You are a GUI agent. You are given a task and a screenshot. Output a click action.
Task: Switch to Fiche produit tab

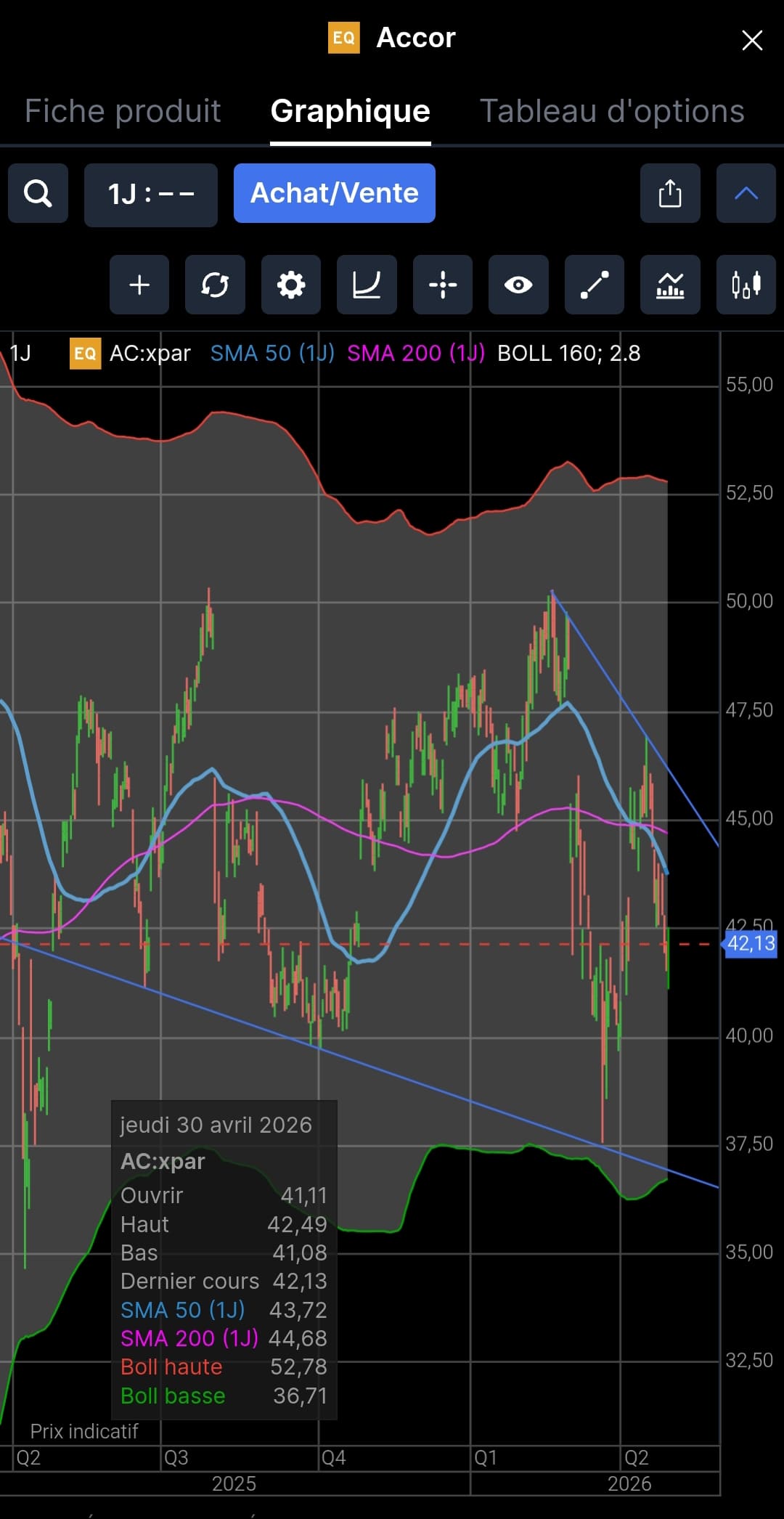click(123, 111)
